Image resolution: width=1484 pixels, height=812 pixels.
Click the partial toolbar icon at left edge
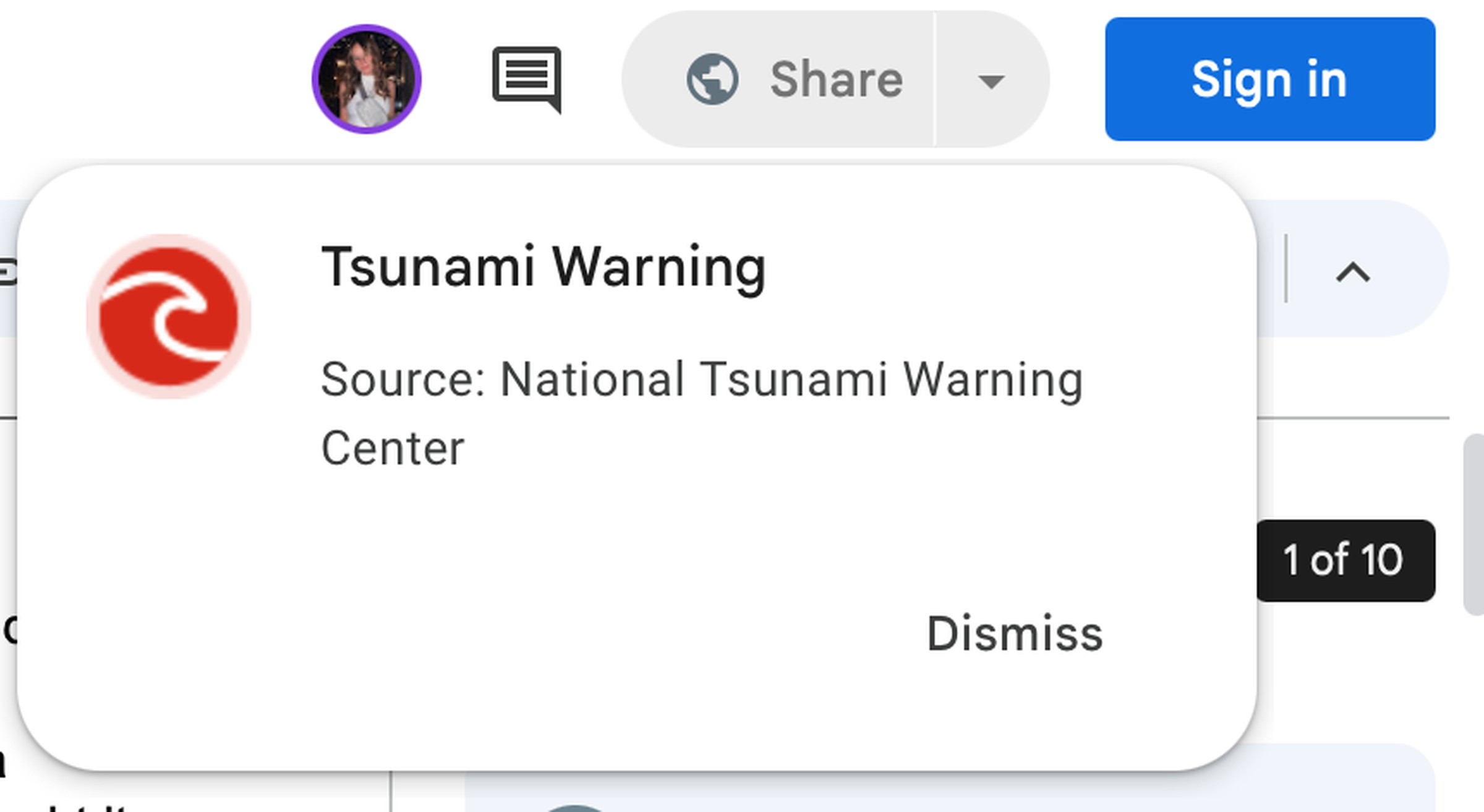pos(7,272)
